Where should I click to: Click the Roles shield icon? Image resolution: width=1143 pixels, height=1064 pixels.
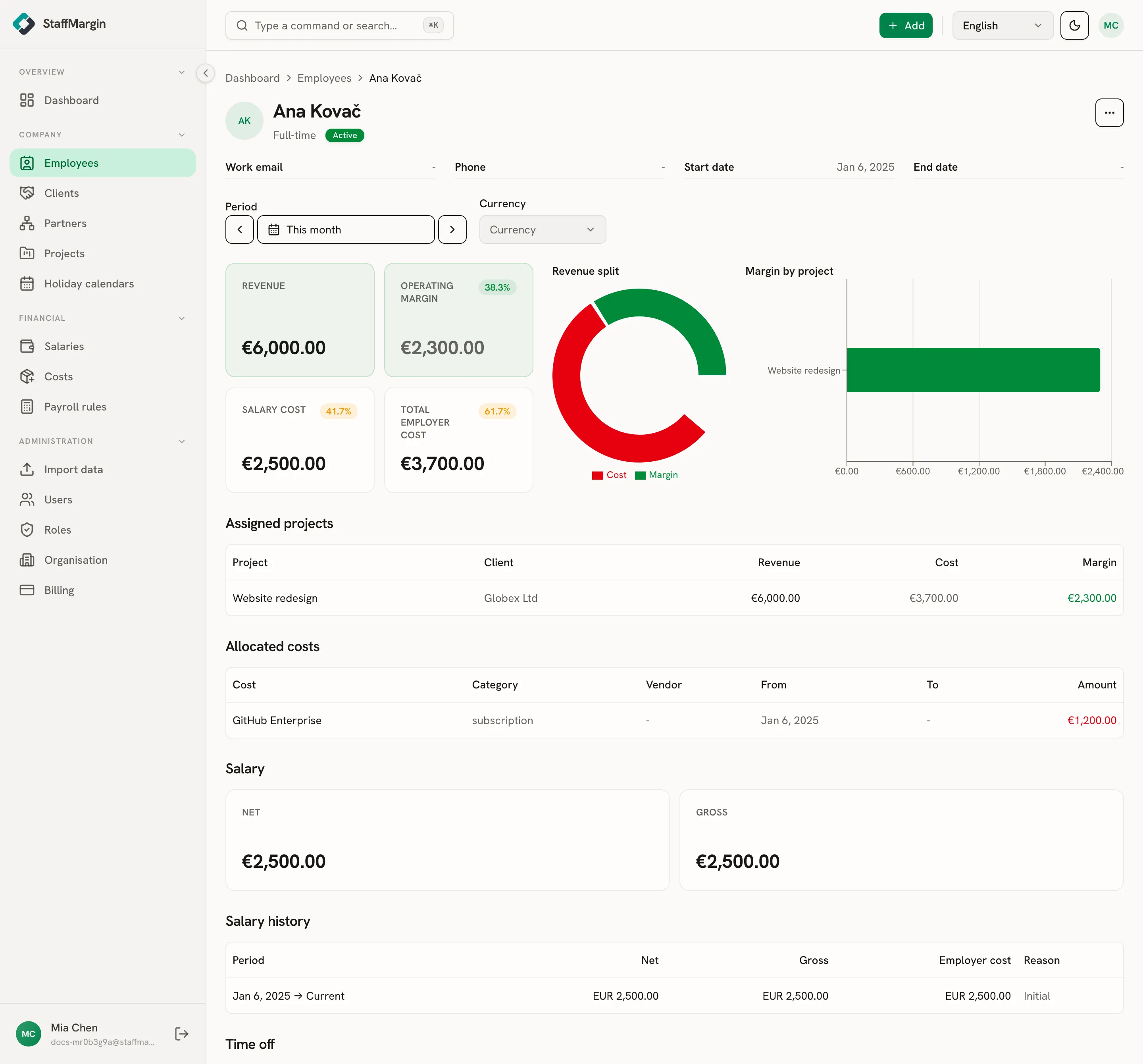(27, 530)
